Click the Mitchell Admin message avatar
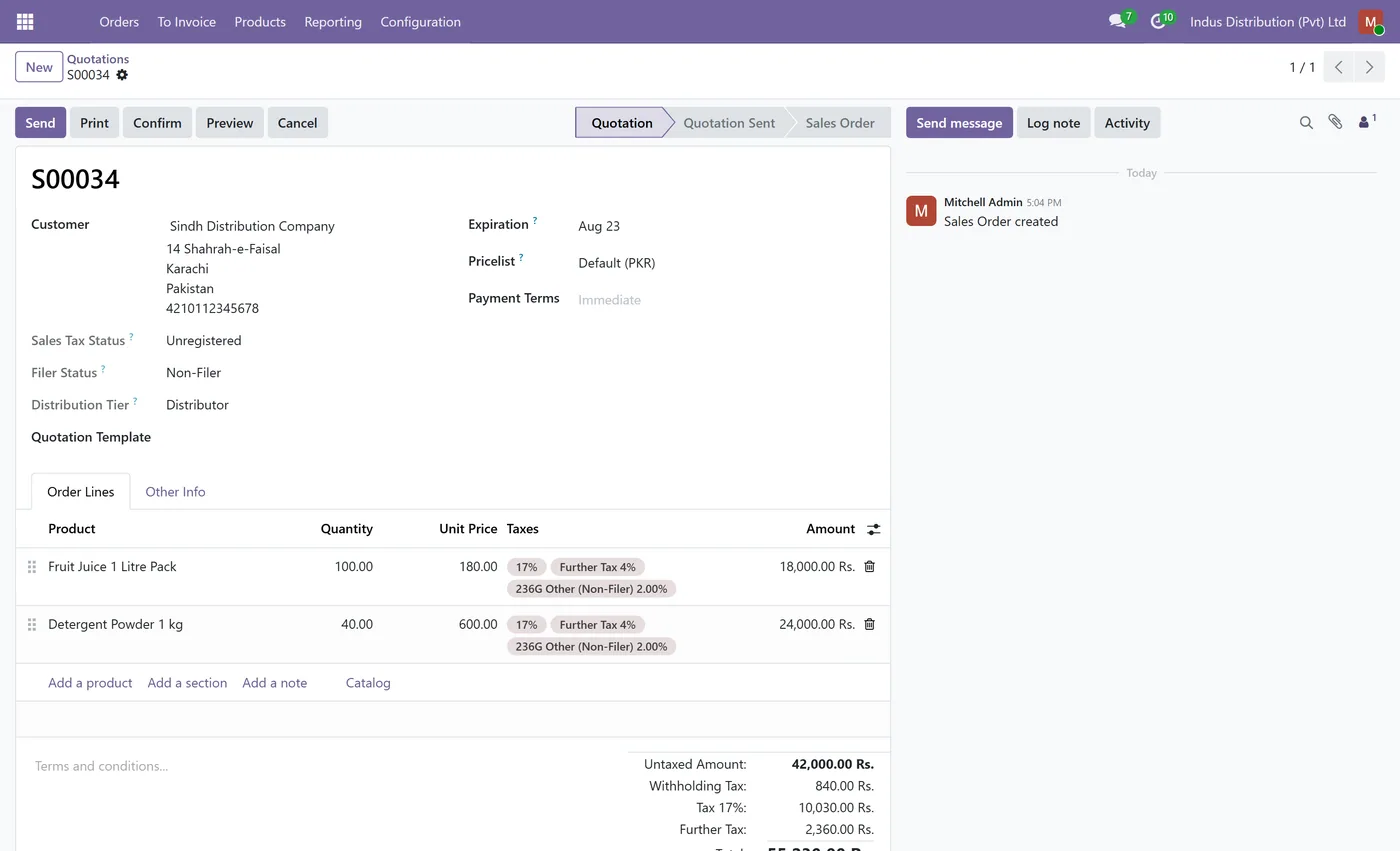This screenshot has width=1400, height=851. 921,211
